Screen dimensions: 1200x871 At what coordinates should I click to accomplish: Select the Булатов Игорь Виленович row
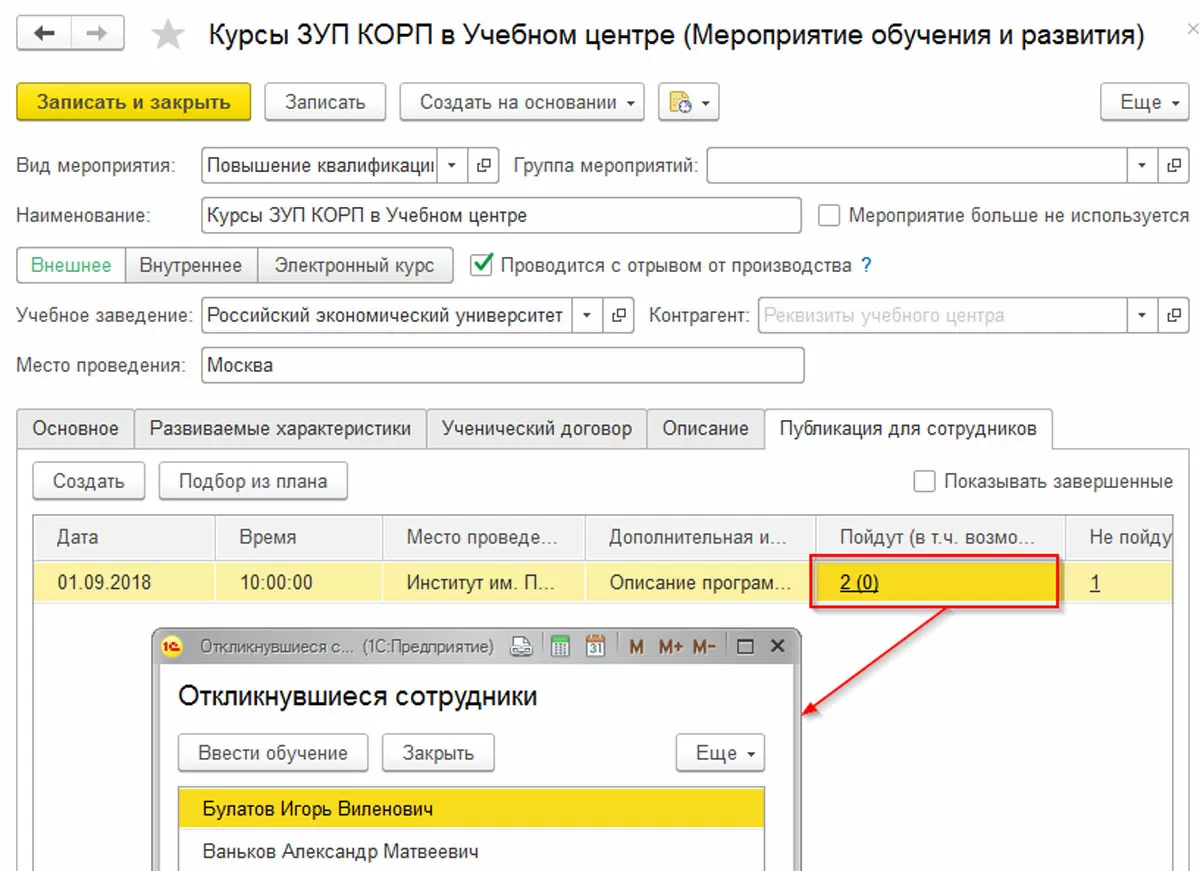point(471,808)
